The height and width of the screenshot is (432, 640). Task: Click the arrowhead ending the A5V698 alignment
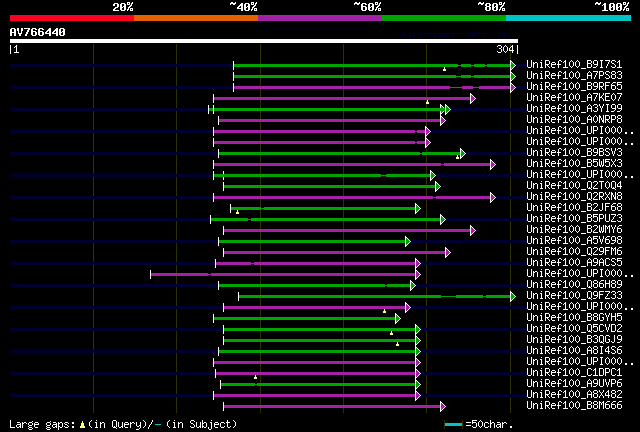pos(408,242)
